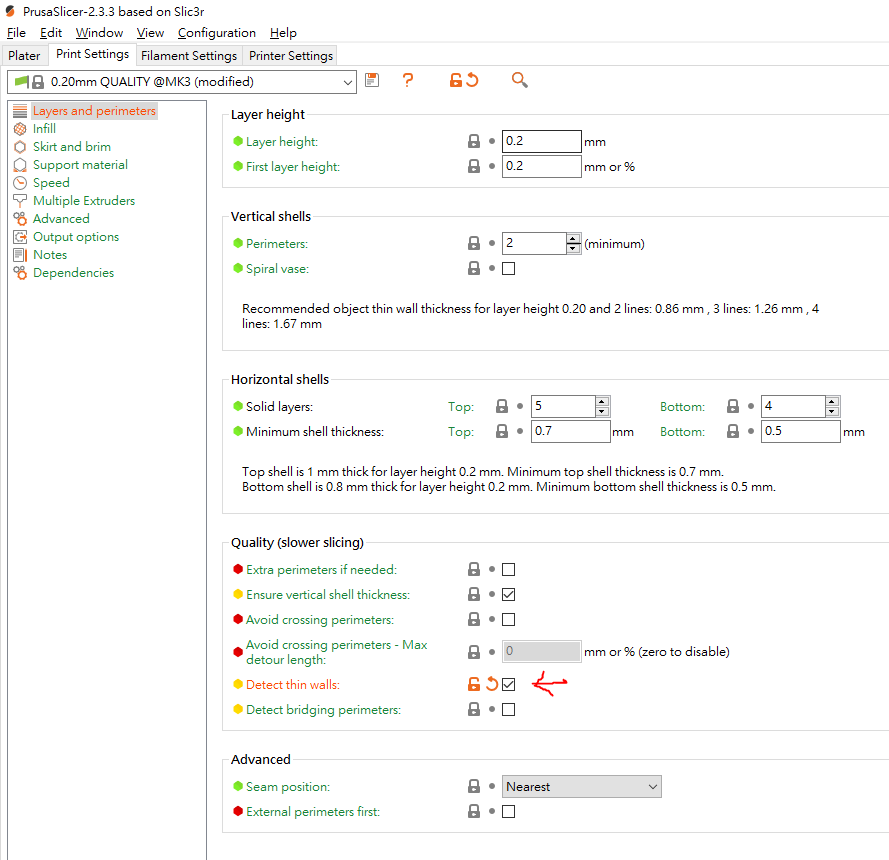
Task: Open the Multiple Extruders page
Action: [84, 201]
